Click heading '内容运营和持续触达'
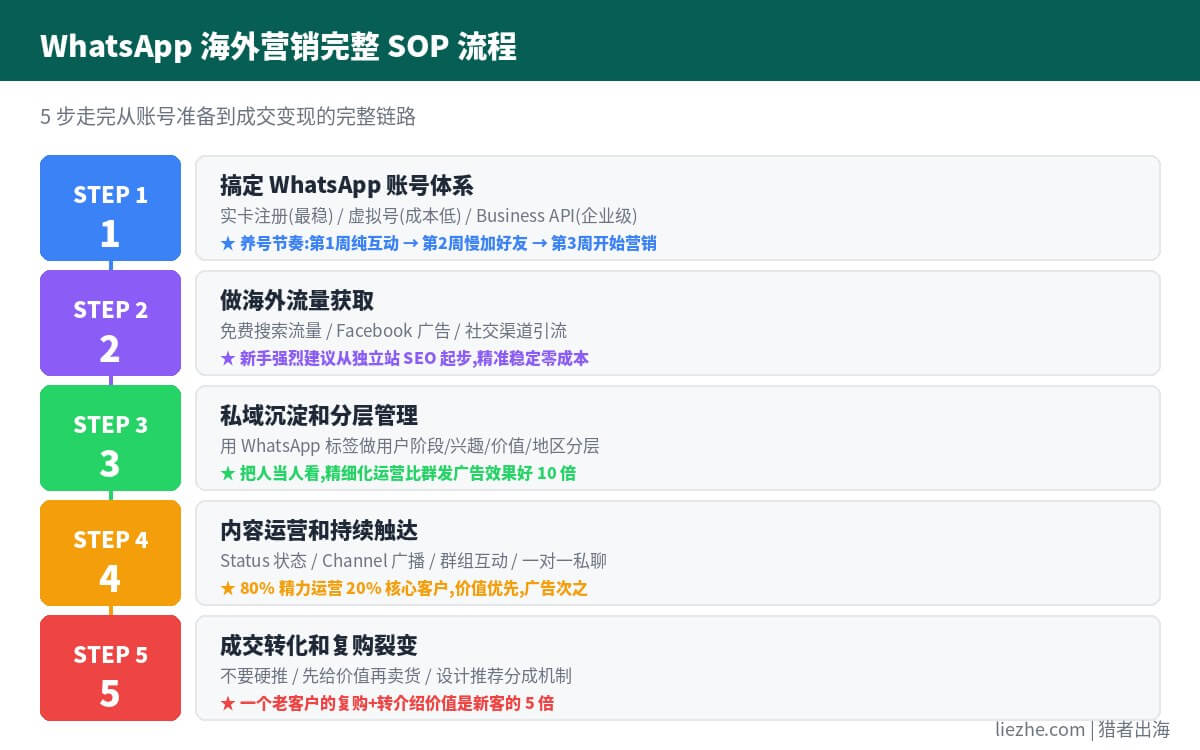 coord(319,530)
